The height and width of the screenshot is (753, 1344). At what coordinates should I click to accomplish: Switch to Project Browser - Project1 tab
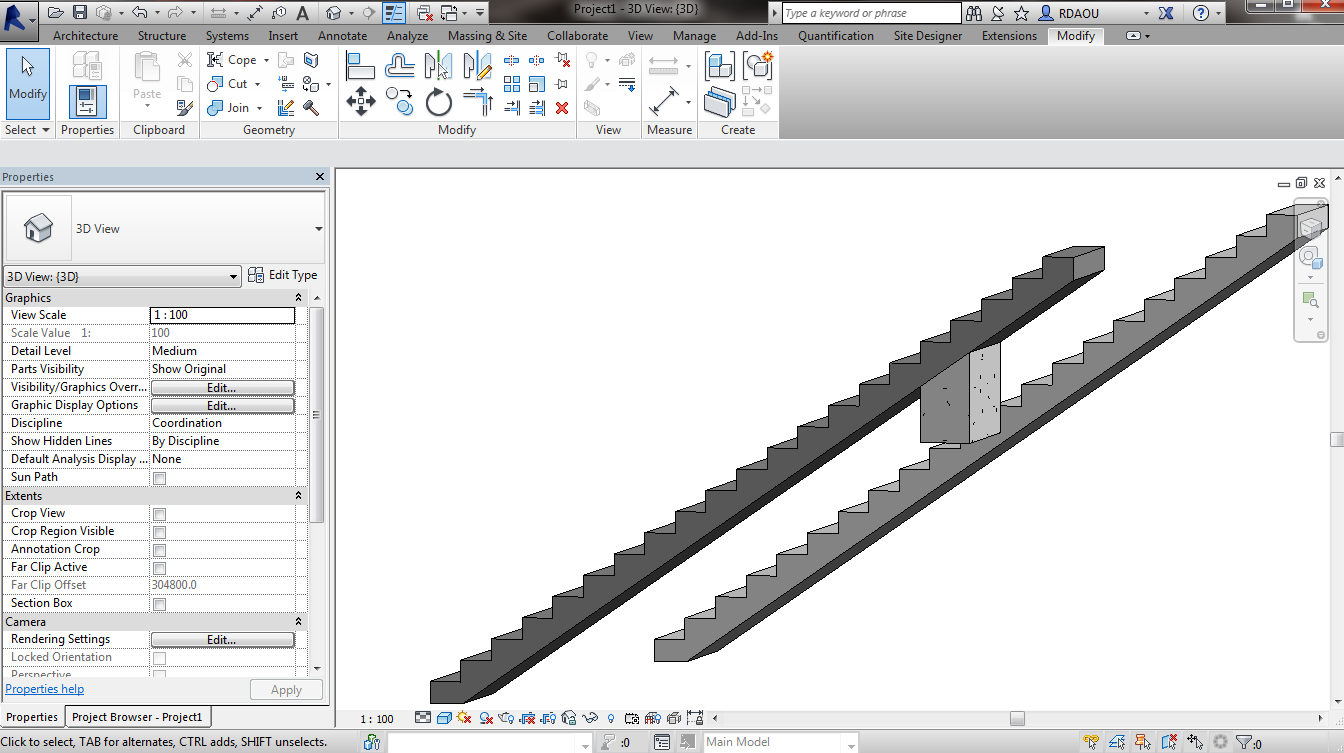137,717
